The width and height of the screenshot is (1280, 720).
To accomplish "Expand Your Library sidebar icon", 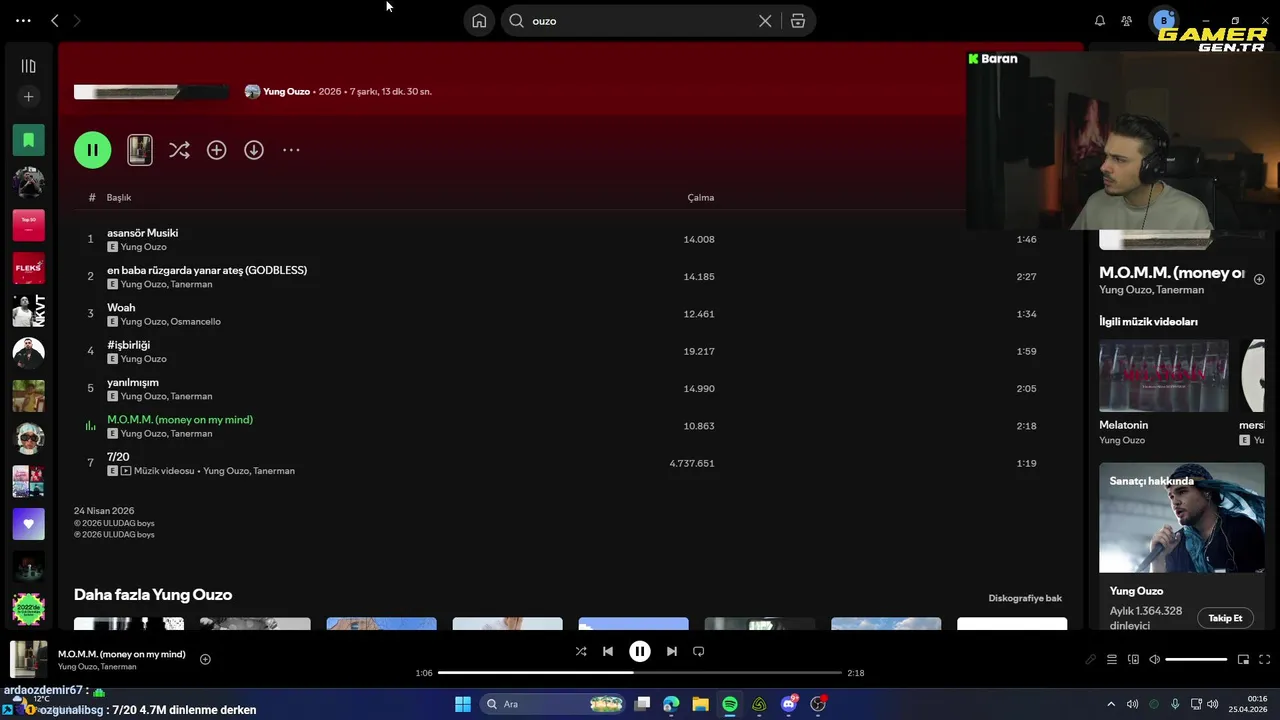I will click(28, 66).
